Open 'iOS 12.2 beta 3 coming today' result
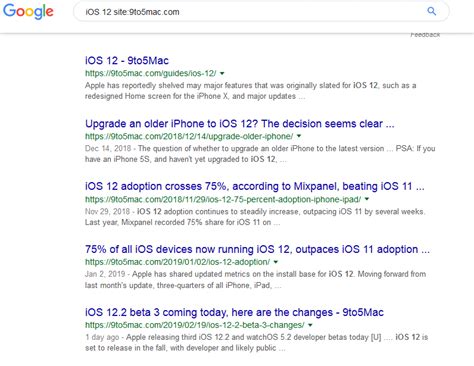Viewport: 474px width, 366px height. 234,312
